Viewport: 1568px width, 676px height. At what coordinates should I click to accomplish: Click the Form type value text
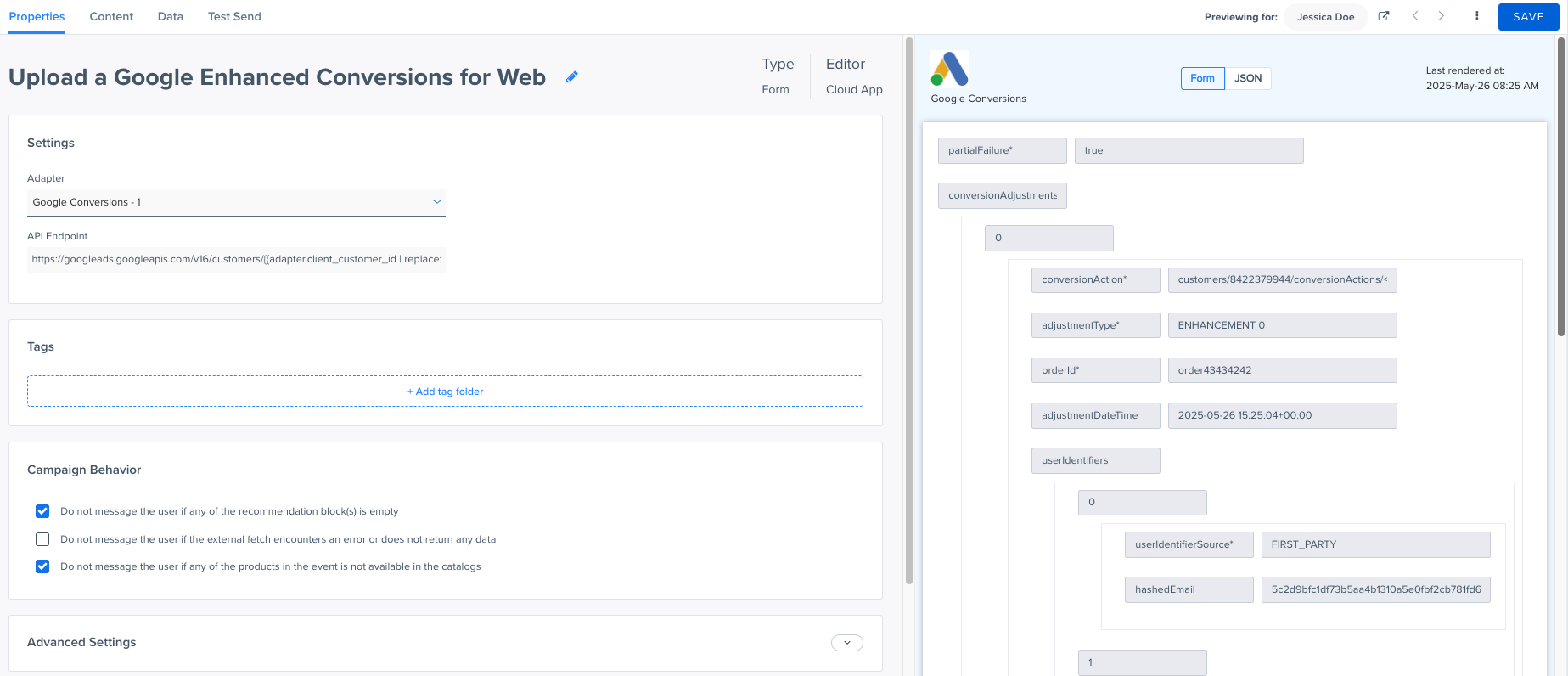pyautogui.click(x=775, y=89)
